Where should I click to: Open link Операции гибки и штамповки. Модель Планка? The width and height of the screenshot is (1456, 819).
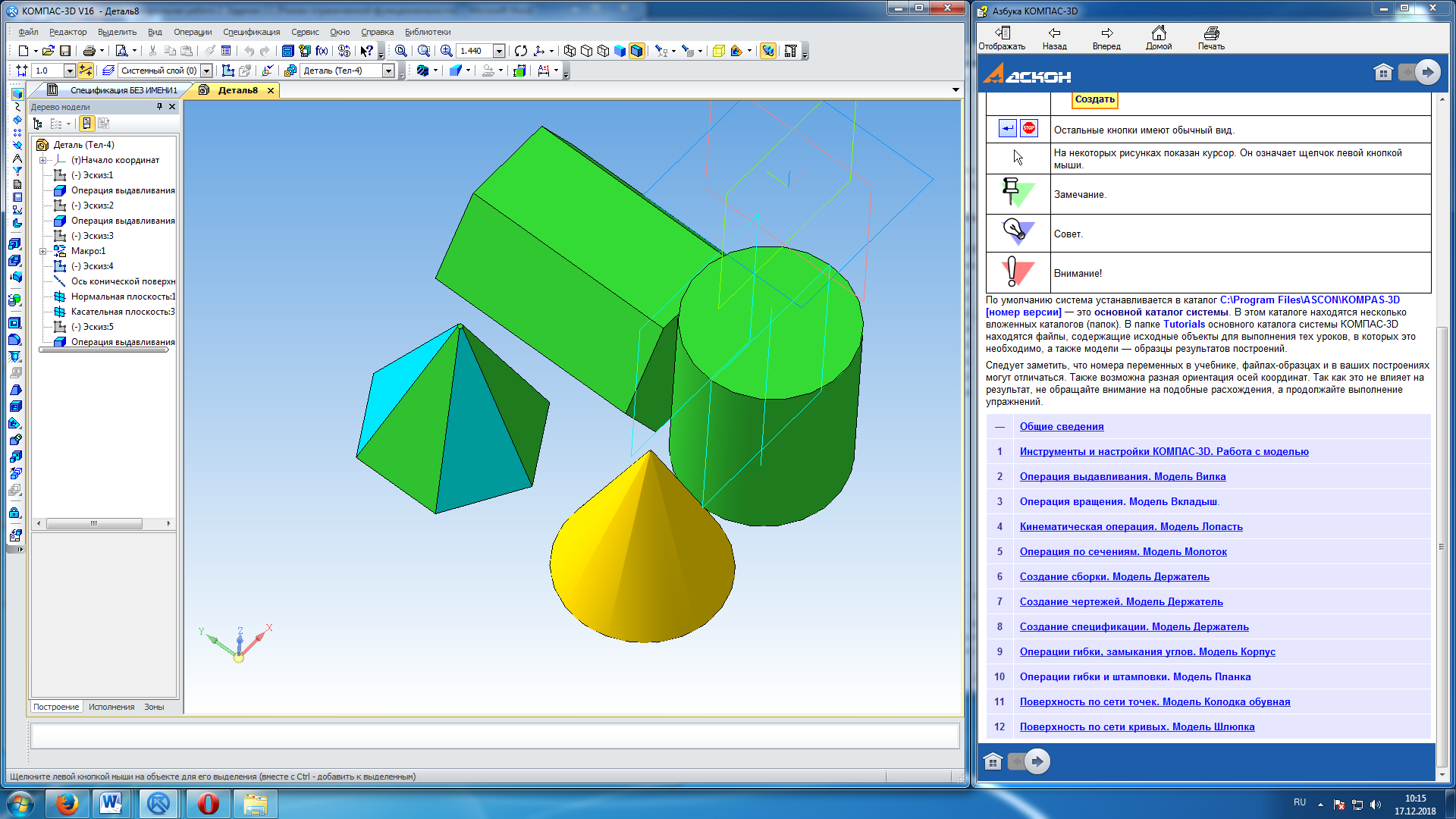pos(1135,676)
